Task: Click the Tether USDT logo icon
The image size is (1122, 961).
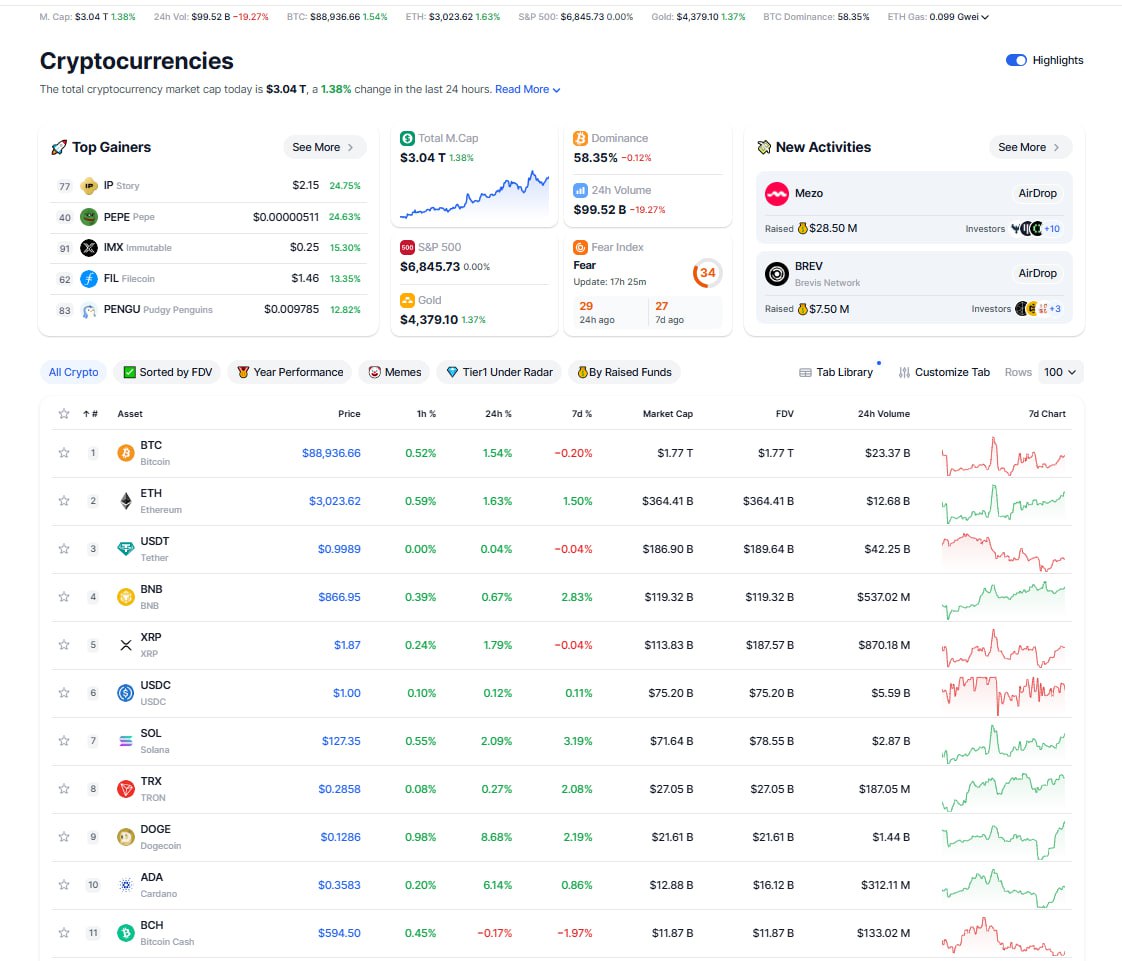Action: coord(125,549)
